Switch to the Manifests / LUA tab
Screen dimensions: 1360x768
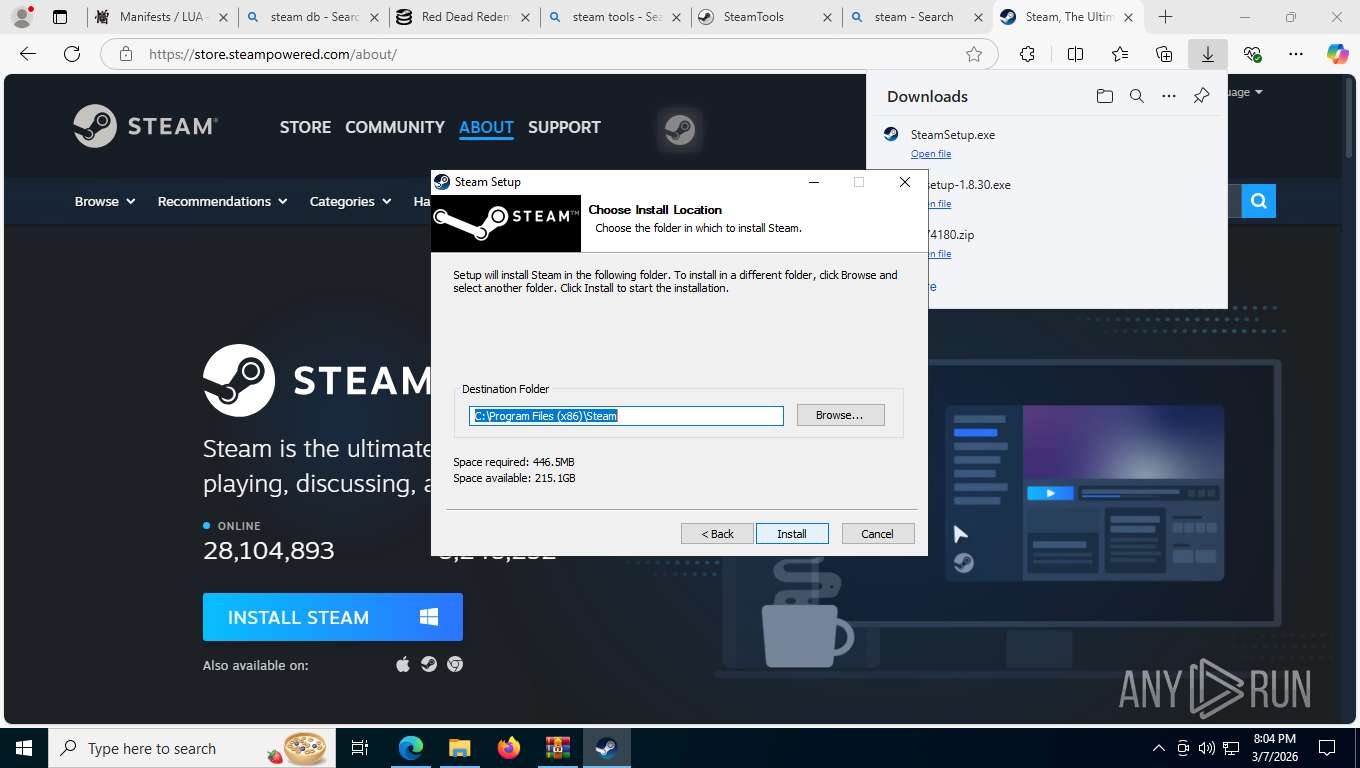(x=162, y=17)
